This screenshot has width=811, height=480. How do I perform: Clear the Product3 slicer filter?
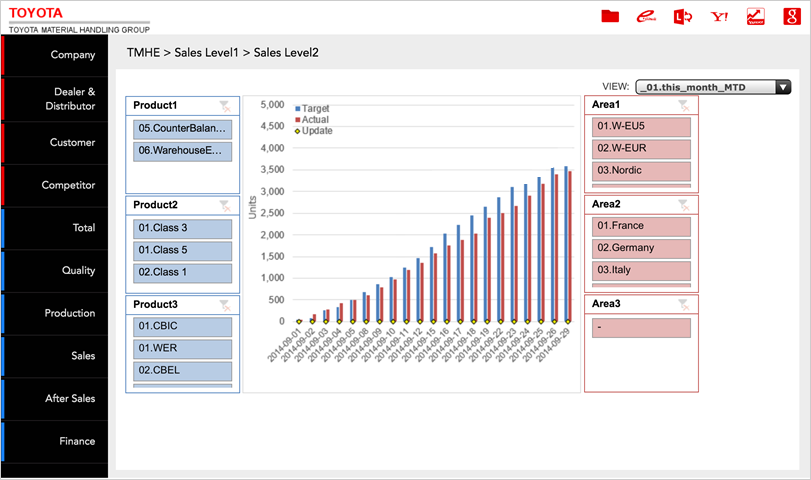point(225,304)
